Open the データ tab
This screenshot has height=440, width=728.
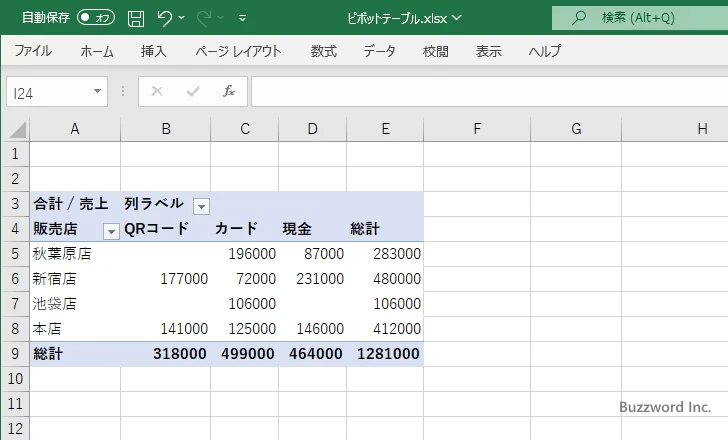[379, 51]
